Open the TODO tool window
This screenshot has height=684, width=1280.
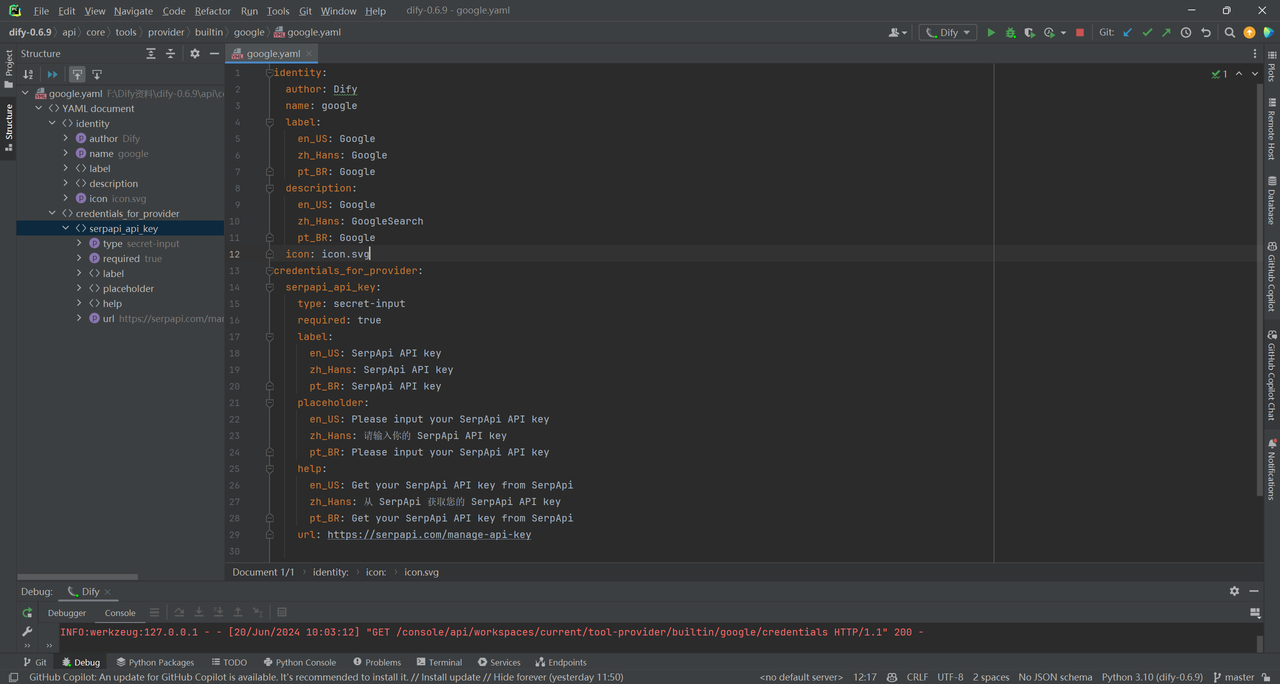click(x=229, y=662)
